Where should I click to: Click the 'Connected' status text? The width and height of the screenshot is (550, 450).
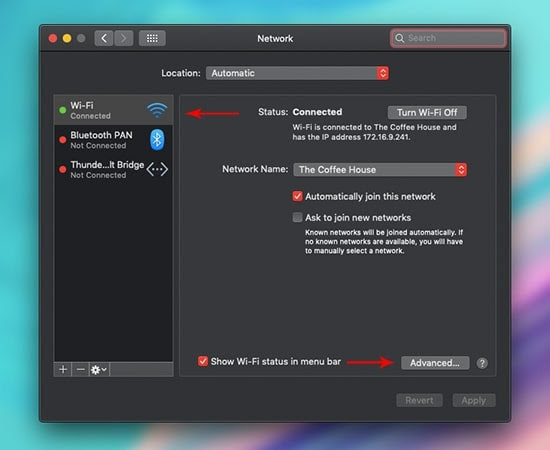[x=317, y=112]
